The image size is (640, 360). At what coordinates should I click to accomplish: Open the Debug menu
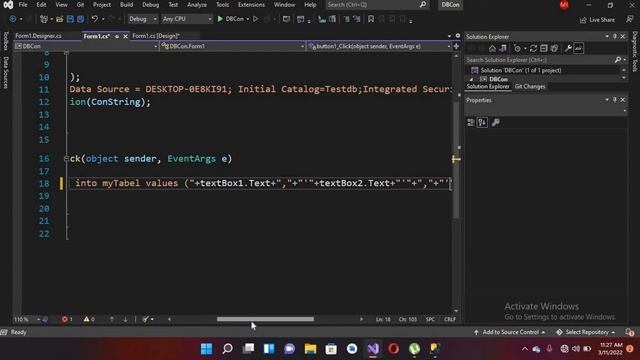pos(150,5)
